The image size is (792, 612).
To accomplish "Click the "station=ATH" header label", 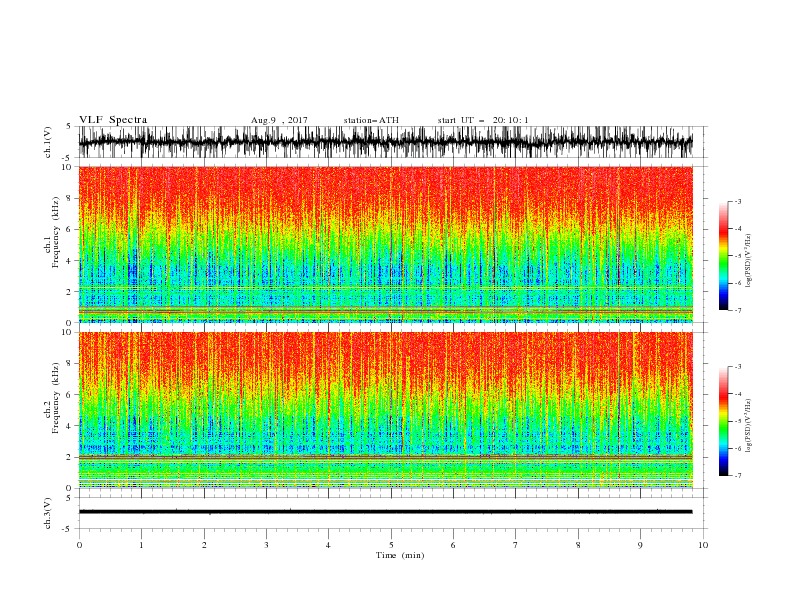I will [371, 120].
